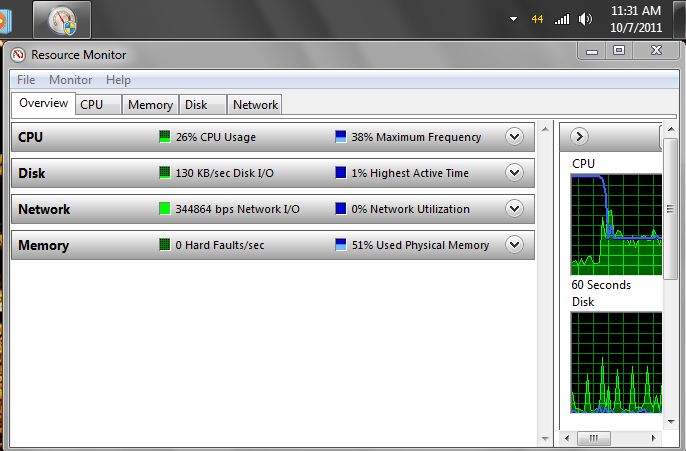Click the '38% Maximum Frequency' text
The width and height of the screenshot is (686, 451).
(416, 137)
